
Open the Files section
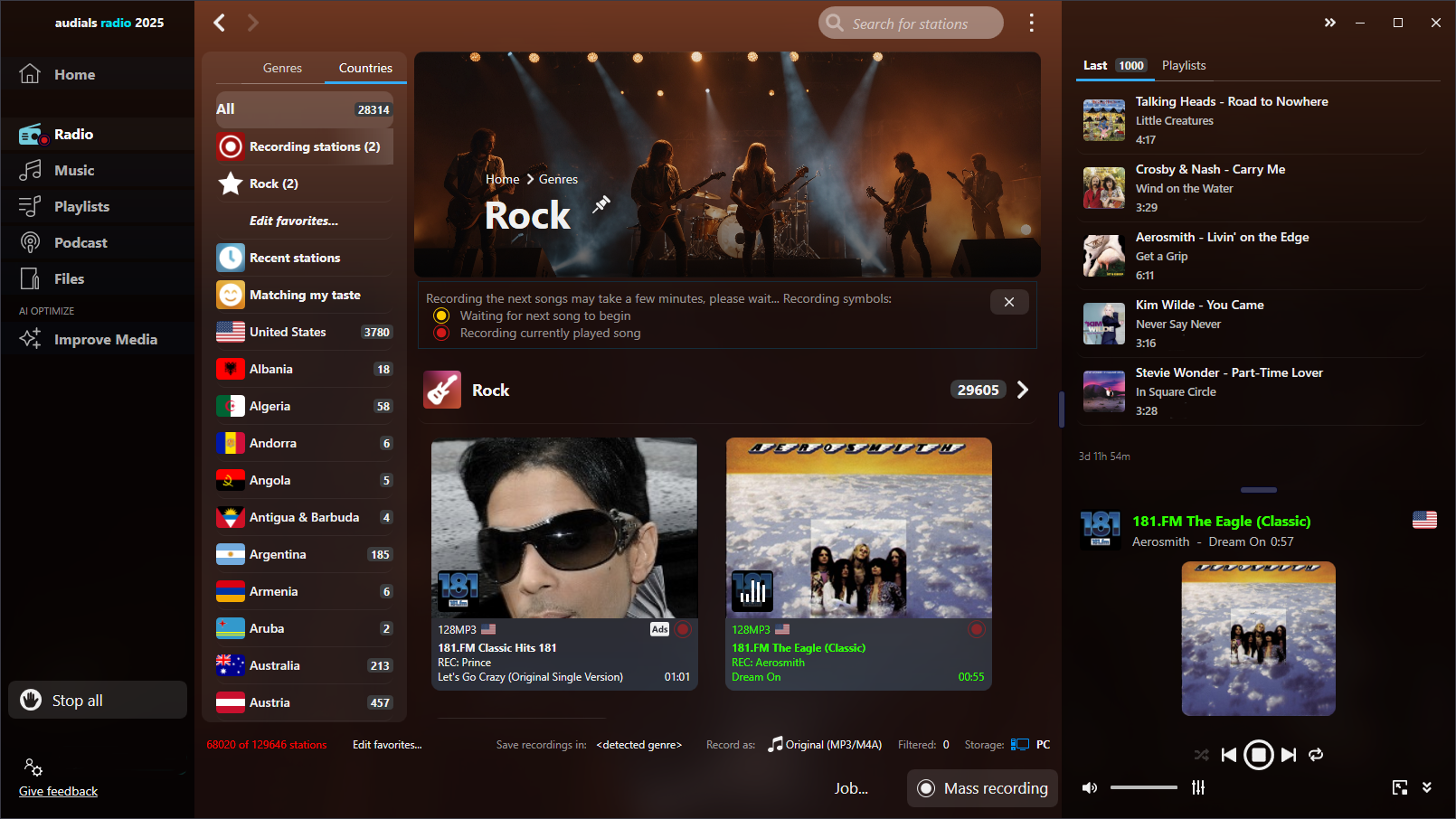97,278
